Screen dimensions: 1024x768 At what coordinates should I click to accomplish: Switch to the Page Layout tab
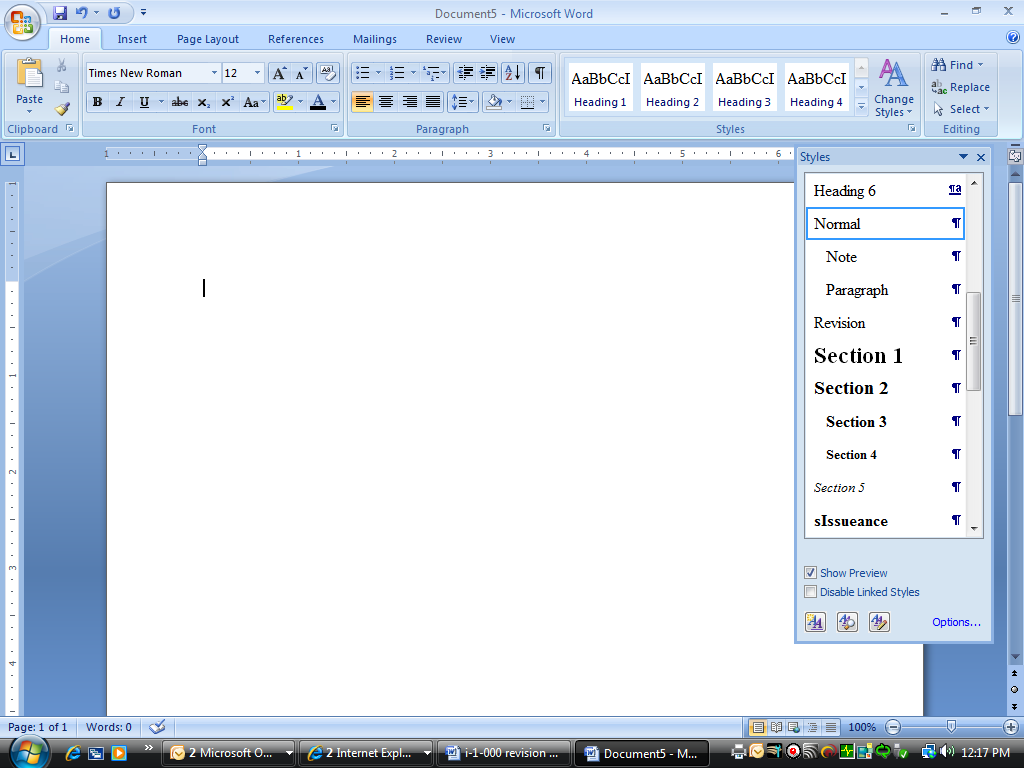tap(208, 39)
